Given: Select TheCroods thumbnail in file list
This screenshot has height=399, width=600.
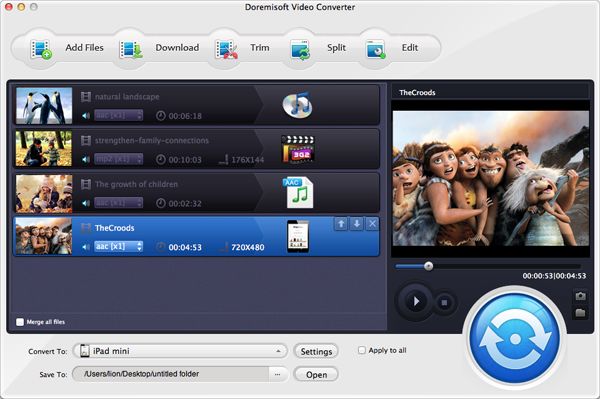Looking at the screenshot, I should pos(44,237).
